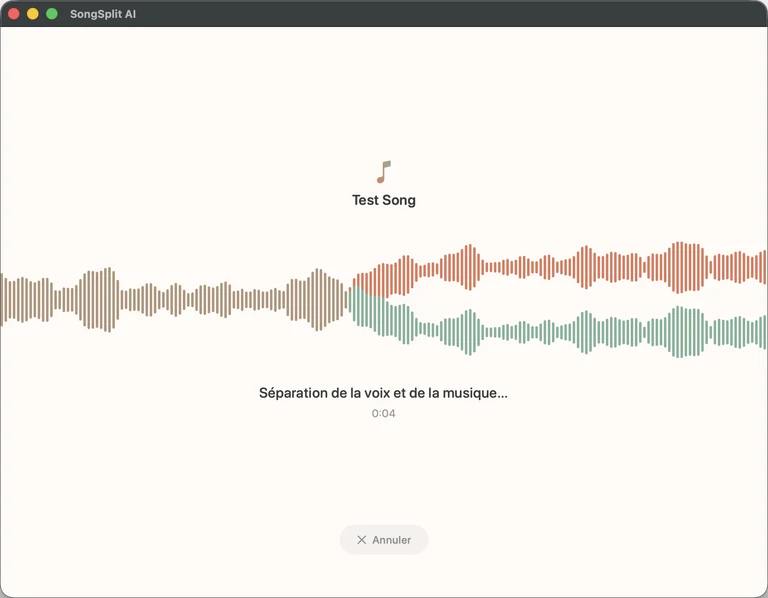
Task: Click the elapsed time 0:04 label
Action: 384,413
